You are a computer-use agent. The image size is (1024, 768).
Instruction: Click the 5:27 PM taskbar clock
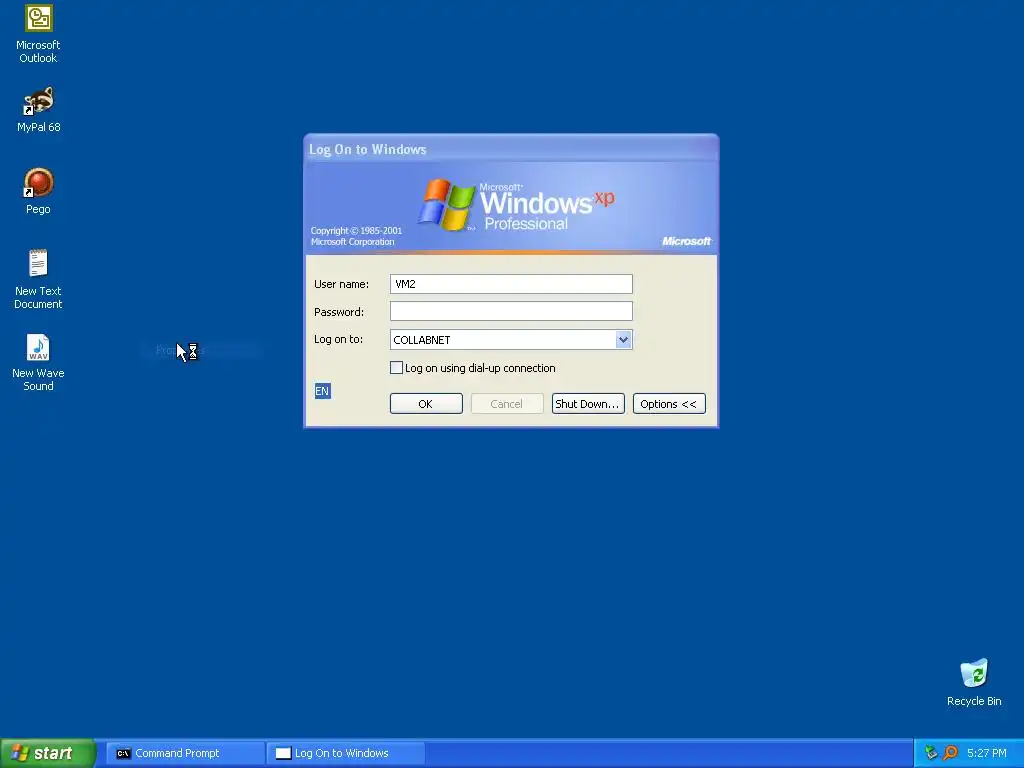(x=986, y=753)
